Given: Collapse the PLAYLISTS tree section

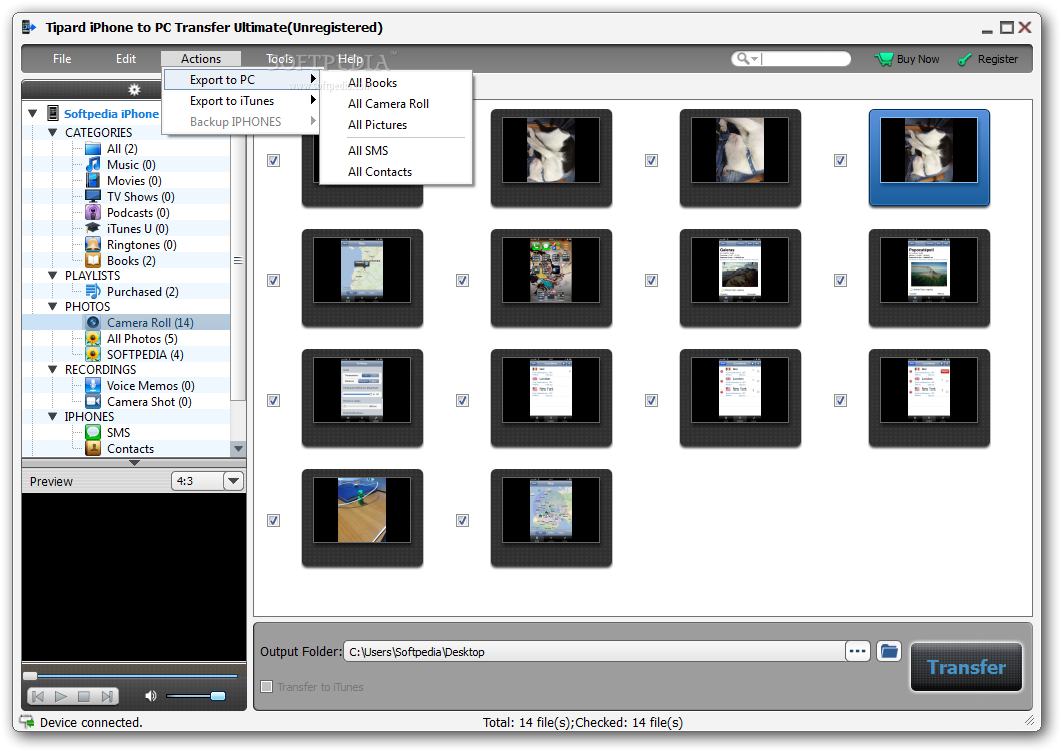Looking at the screenshot, I should click(53, 276).
